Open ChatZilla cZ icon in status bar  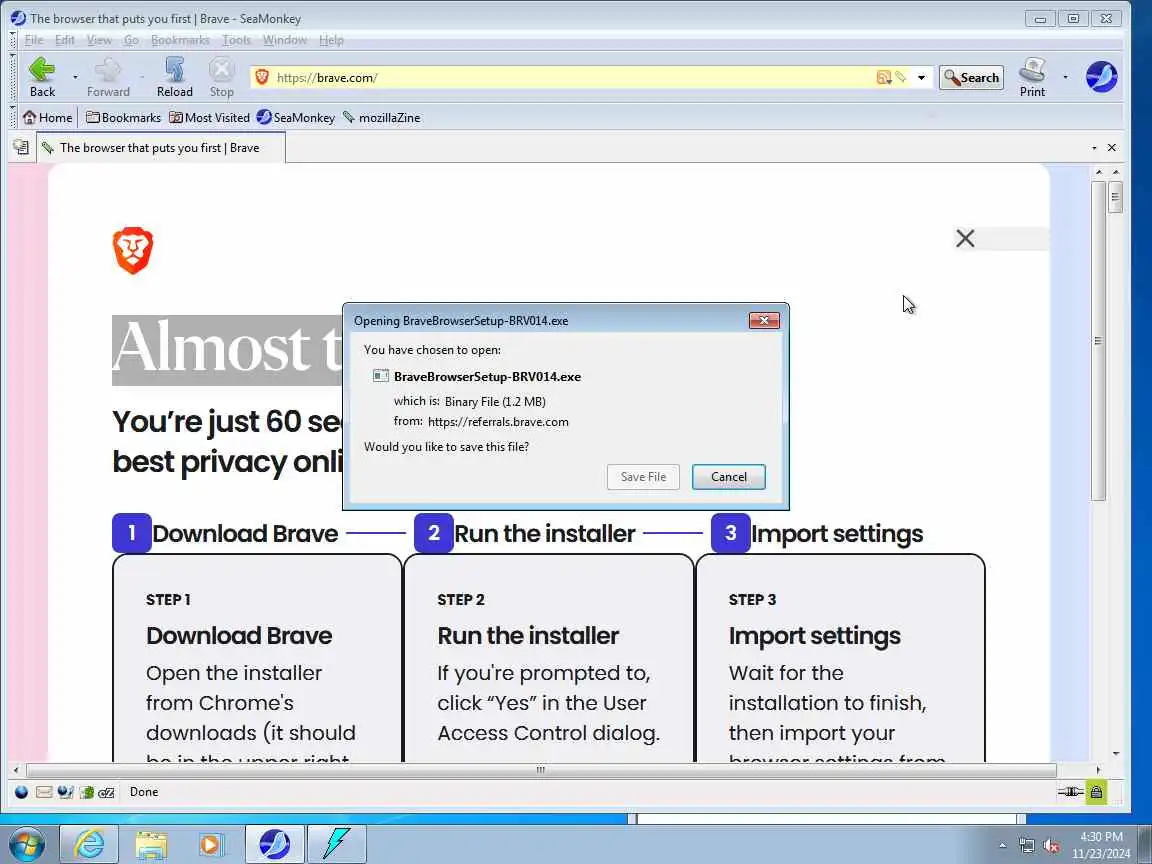pos(107,792)
